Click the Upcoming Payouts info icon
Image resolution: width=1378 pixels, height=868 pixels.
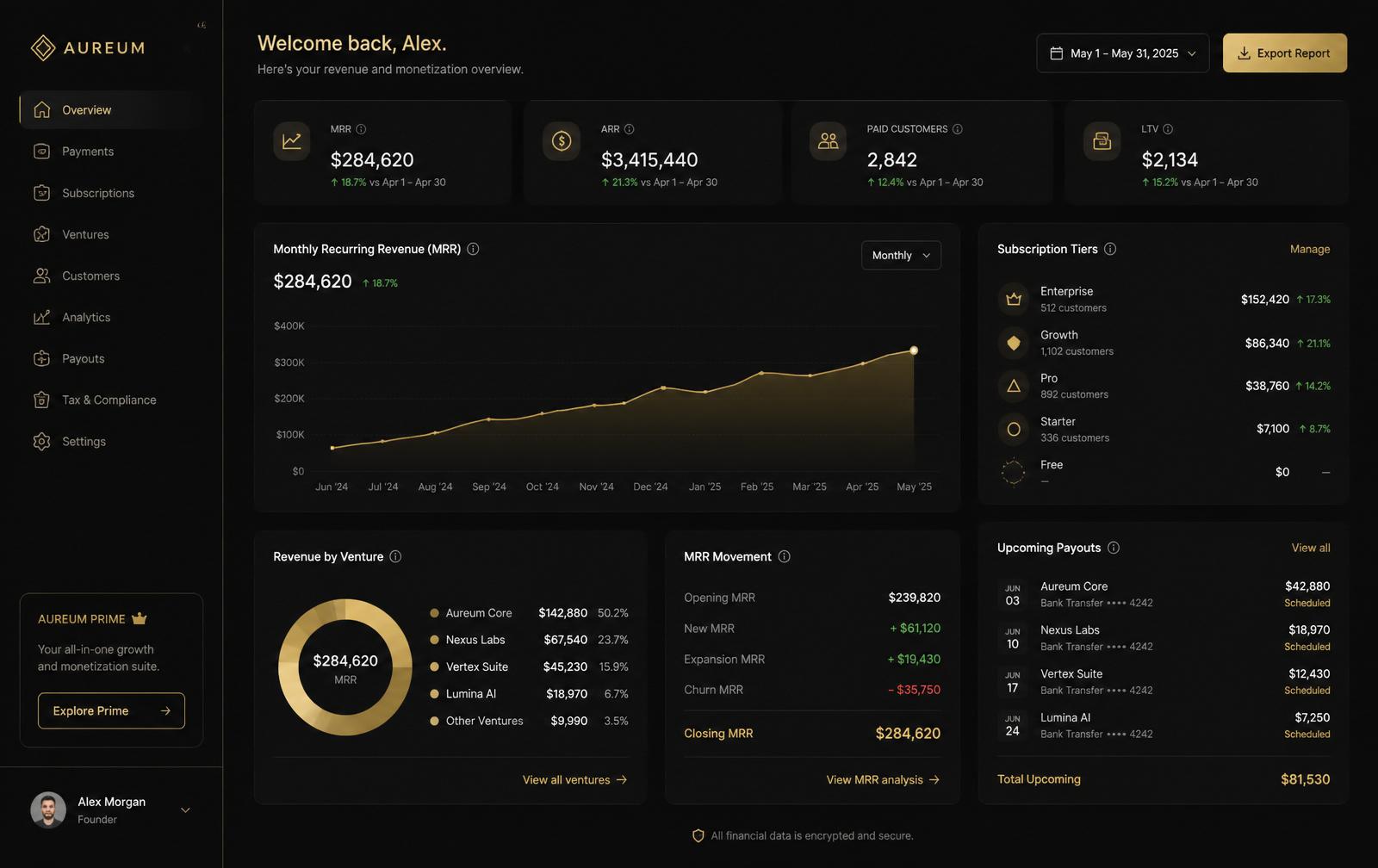(1114, 548)
